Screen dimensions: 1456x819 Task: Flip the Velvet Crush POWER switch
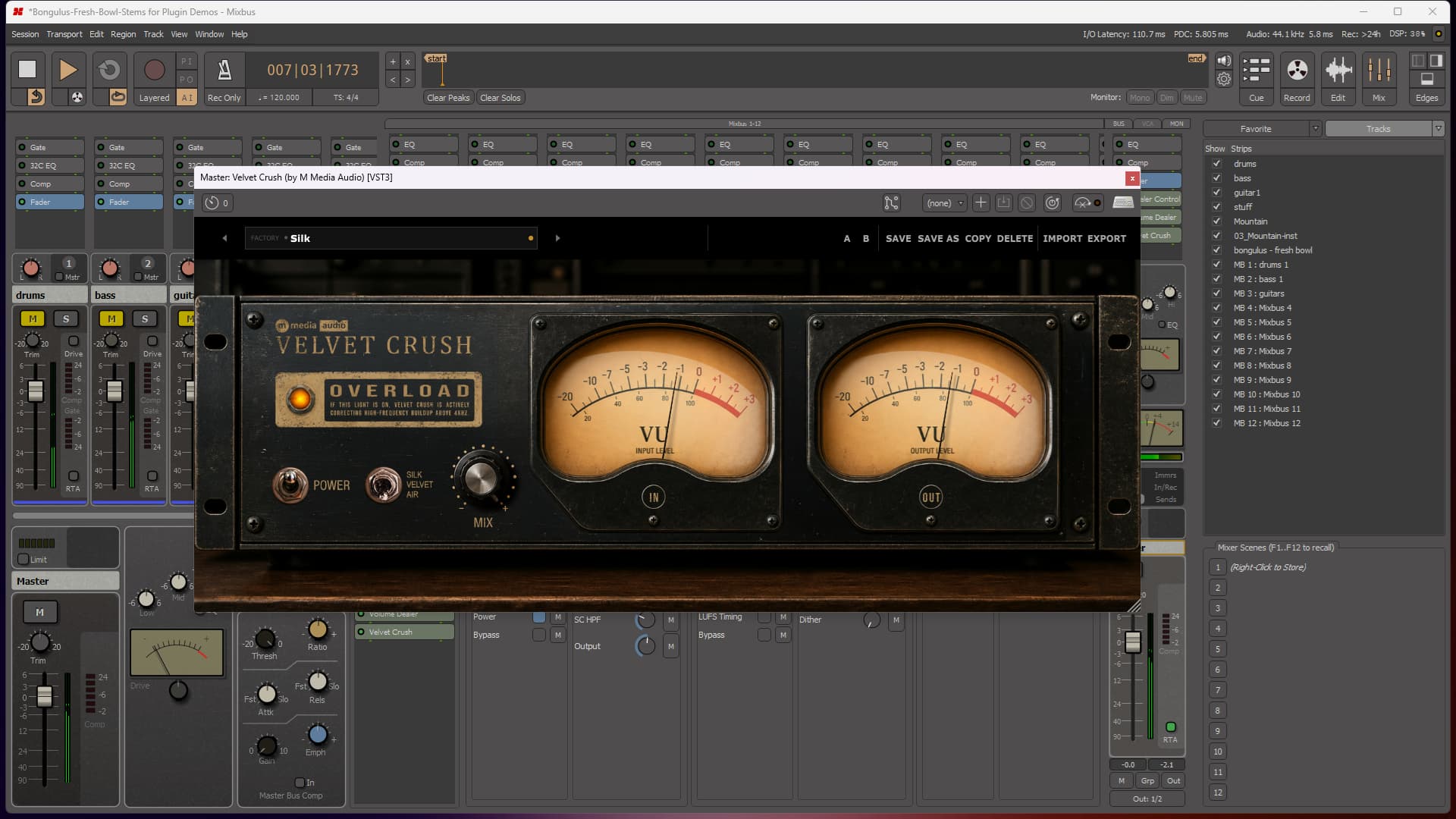(x=290, y=485)
